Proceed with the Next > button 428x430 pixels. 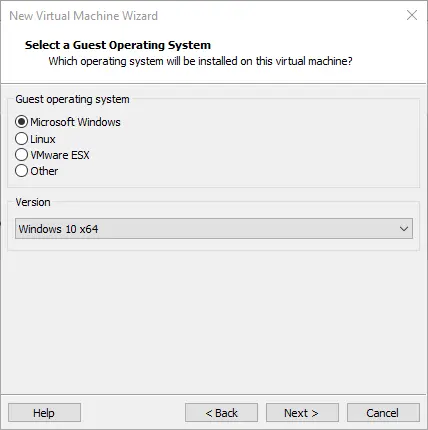coord(302,413)
